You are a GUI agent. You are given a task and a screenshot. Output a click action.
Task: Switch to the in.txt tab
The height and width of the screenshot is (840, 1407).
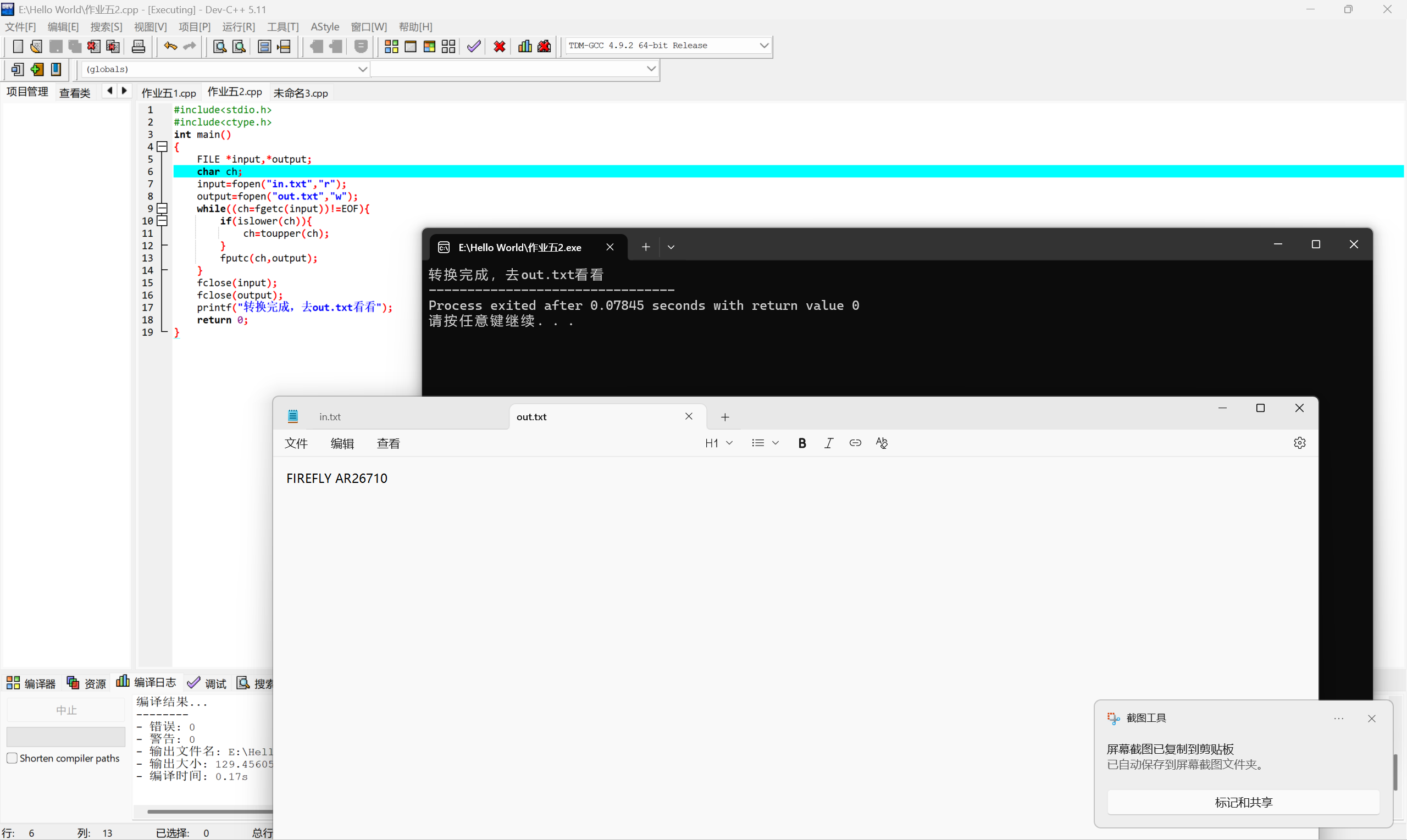[x=330, y=416]
